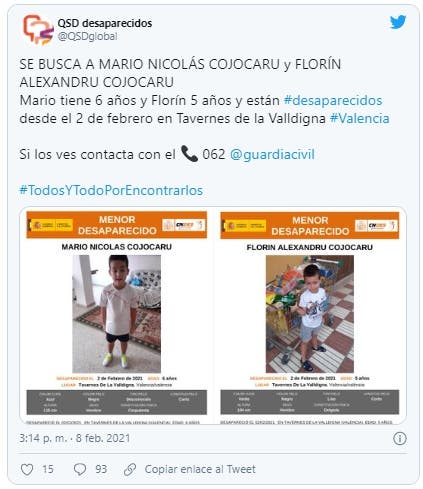
Task: Open the #desaparecidos hashtag
Action: point(333,100)
